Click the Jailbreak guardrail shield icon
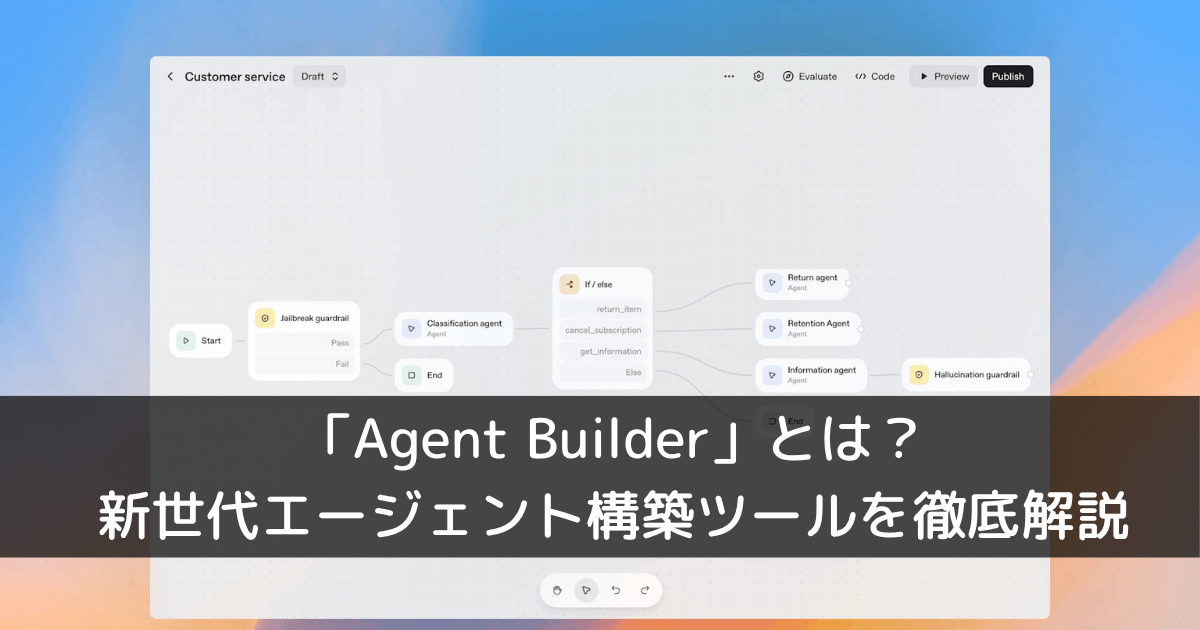 [x=265, y=318]
